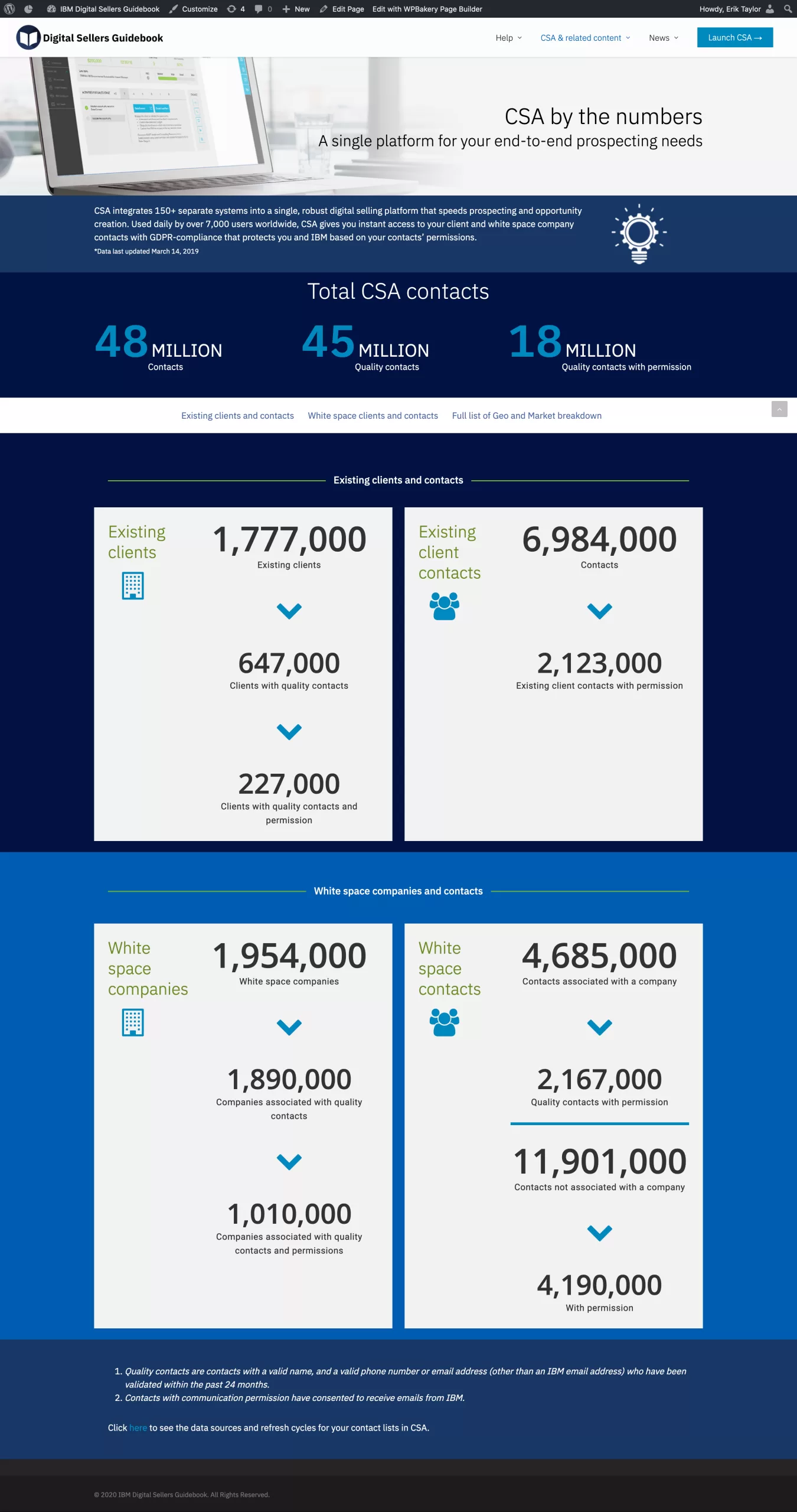Expand the Help navigation dropdown

(x=509, y=38)
